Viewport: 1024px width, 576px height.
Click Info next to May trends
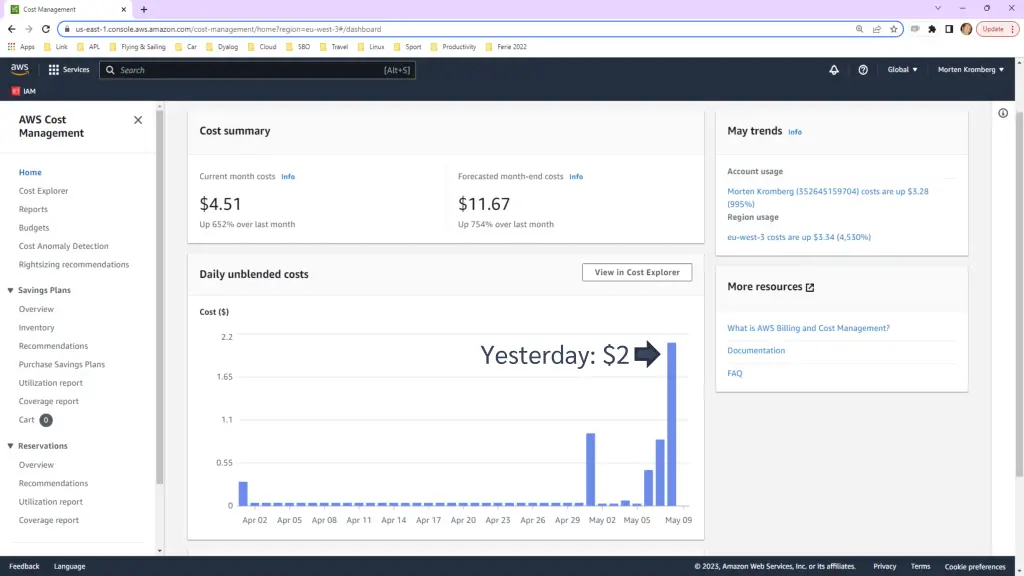click(795, 132)
